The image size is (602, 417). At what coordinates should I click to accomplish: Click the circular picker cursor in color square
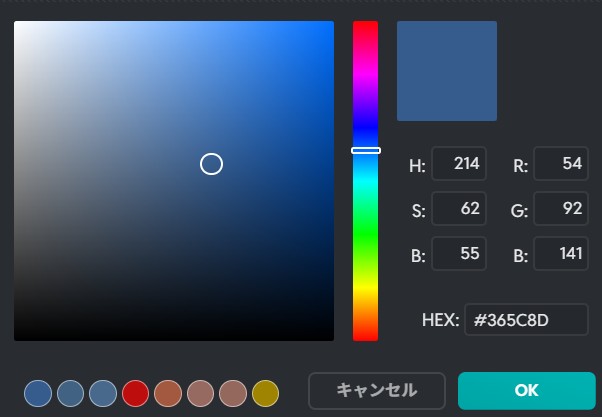211,164
